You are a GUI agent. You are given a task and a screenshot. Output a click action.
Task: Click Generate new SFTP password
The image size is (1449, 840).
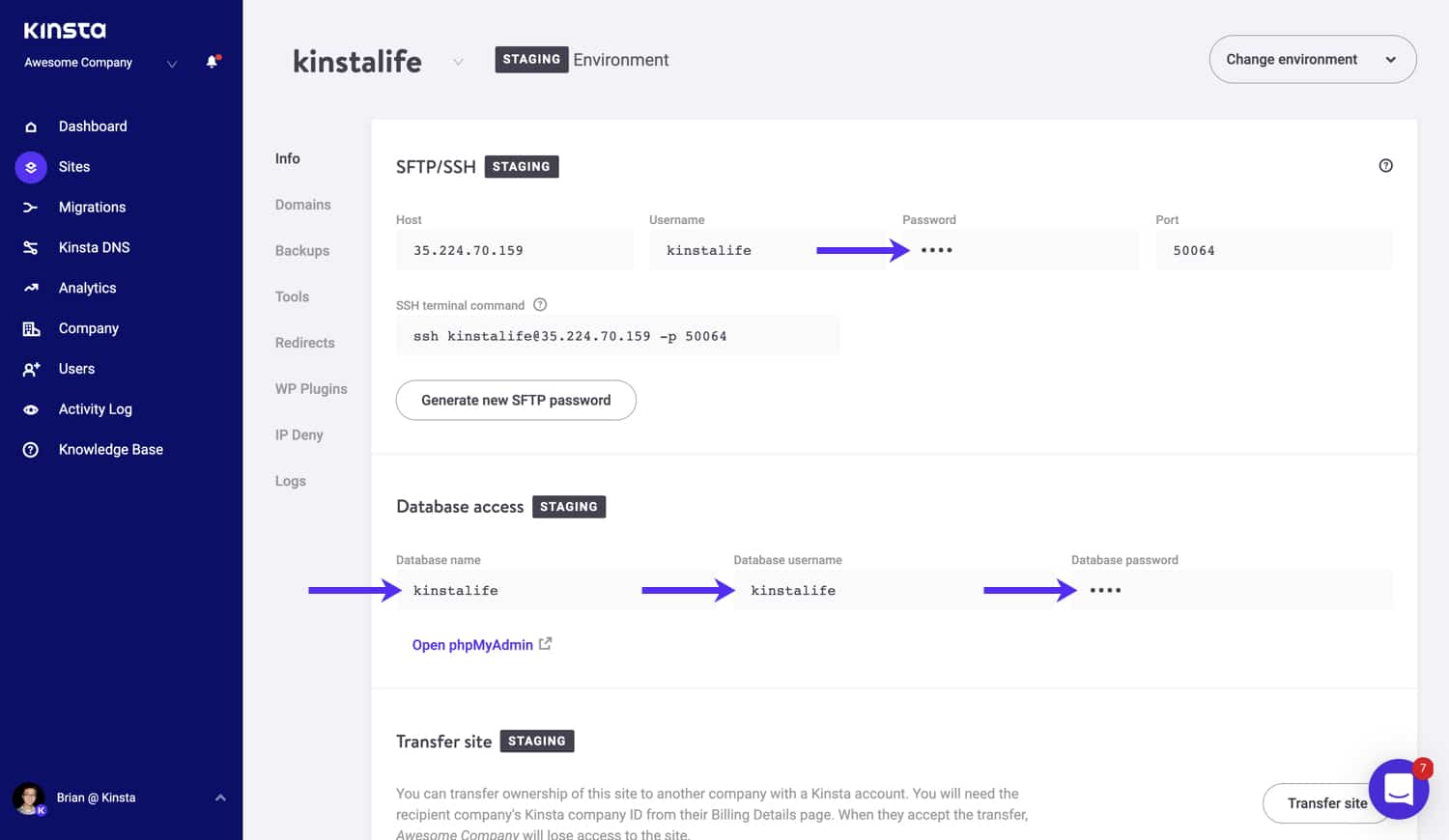(x=515, y=400)
